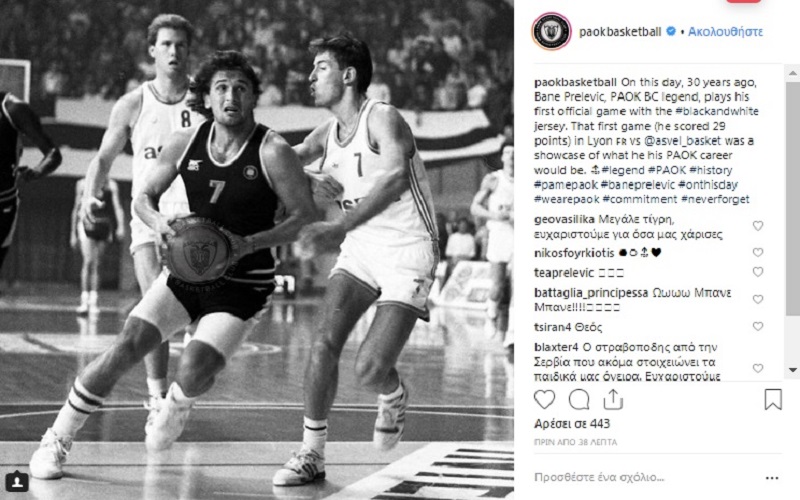Click the verified badge next to paokbasketball
800x500 pixels.
671,32
